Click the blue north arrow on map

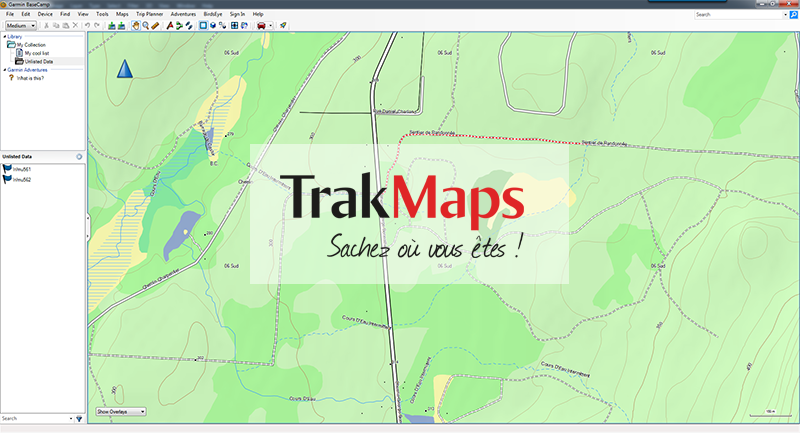pyautogui.click(x=125, y=69)
